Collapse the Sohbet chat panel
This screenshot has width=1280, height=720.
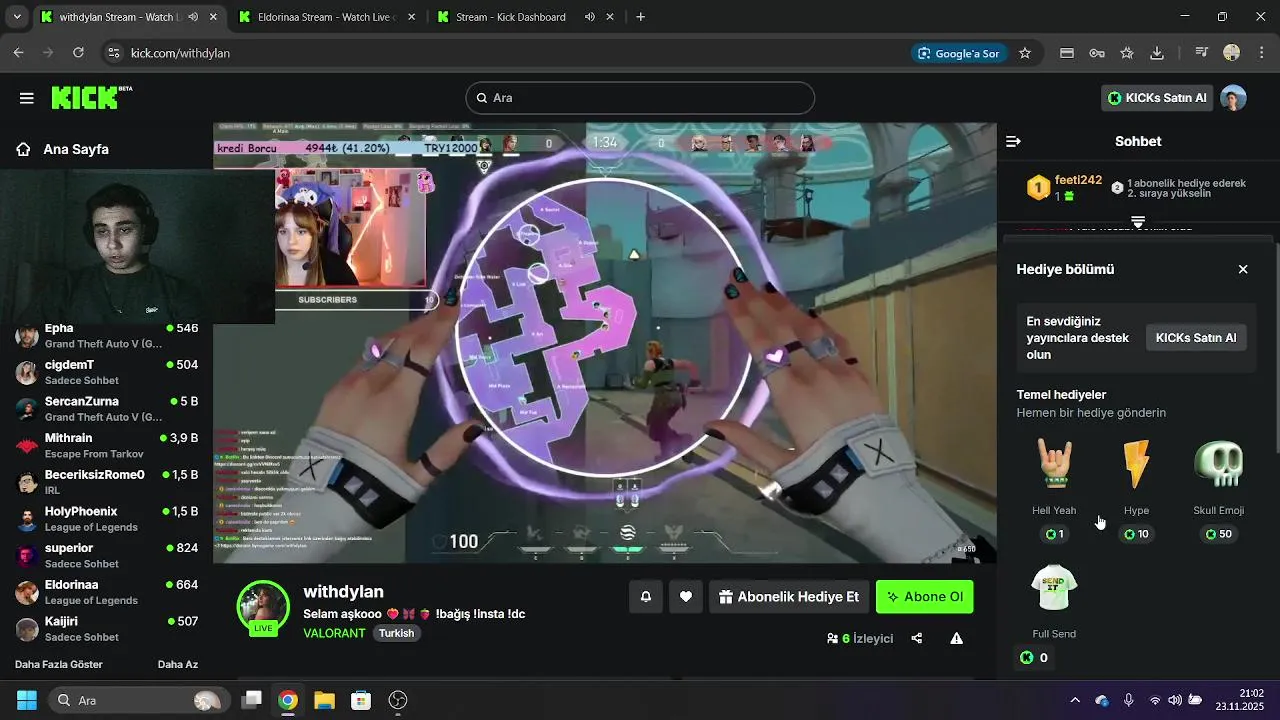1013,141
